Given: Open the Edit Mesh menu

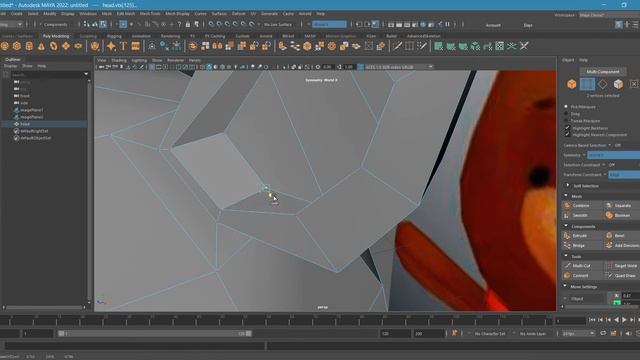Looking at the screenshot, I should tap(126, 14).
